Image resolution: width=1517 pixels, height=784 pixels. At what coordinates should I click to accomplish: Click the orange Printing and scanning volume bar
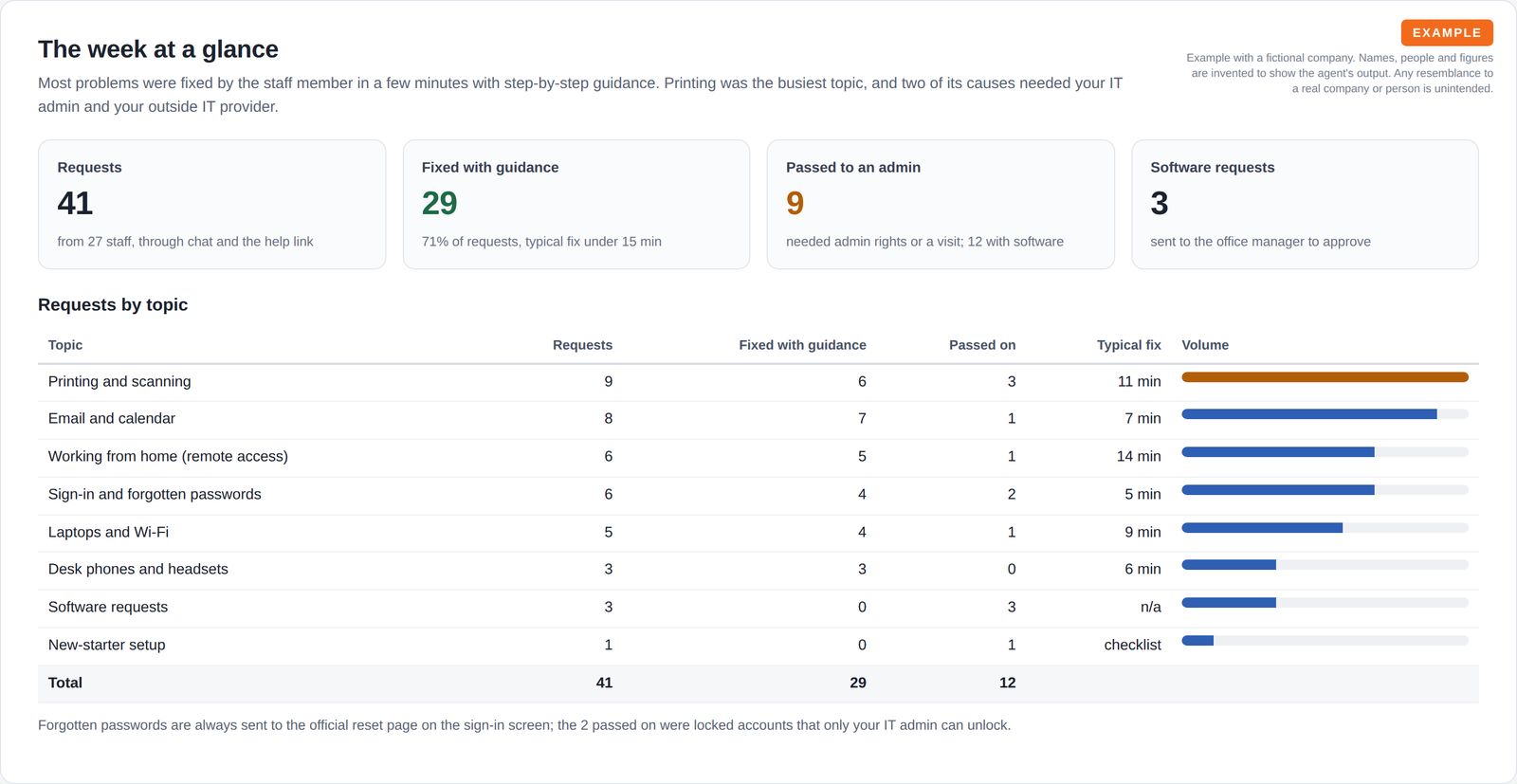pyautogui.click(x=1325, y=377)
